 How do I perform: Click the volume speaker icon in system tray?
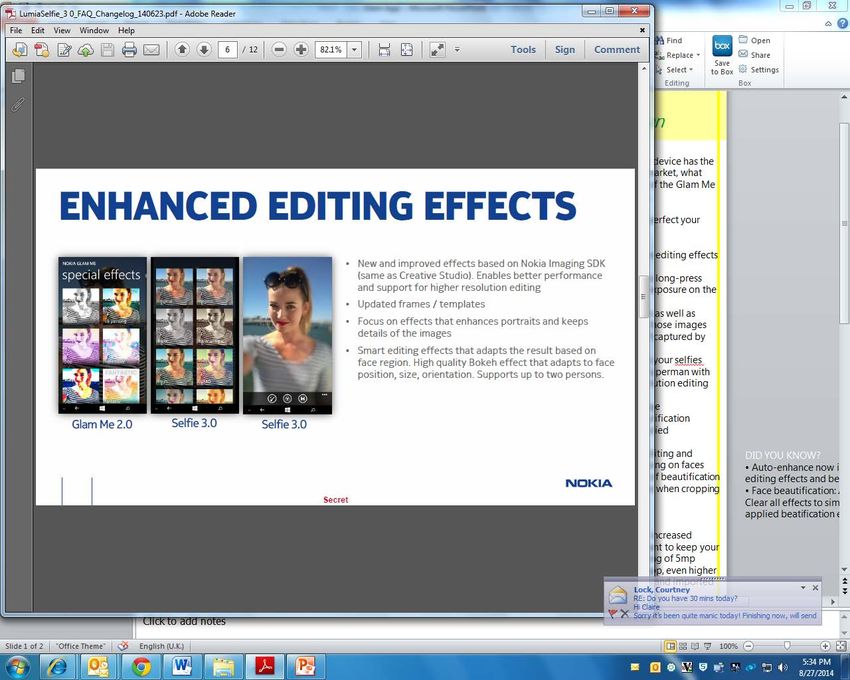[782, 667]
